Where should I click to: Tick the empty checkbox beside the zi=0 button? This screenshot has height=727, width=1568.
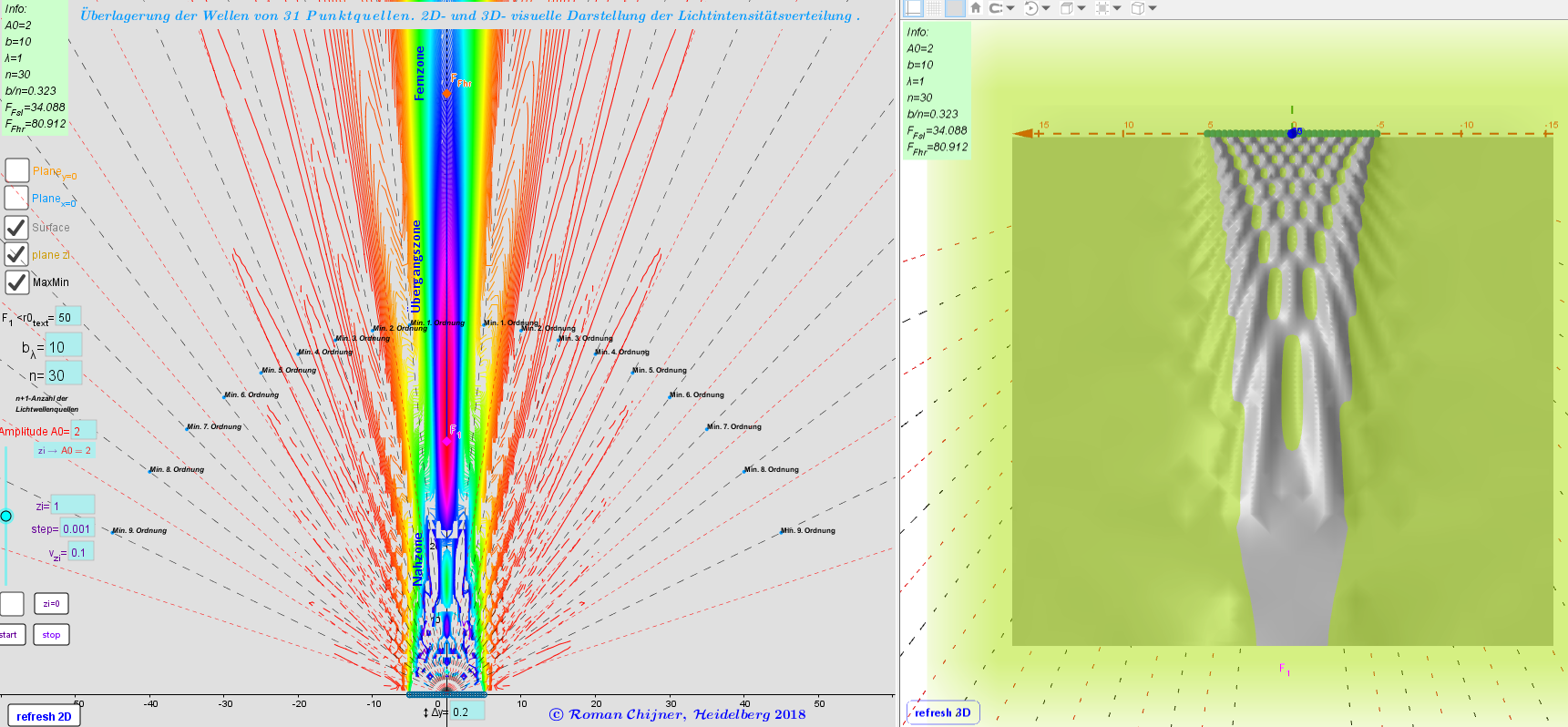(12, 603)
